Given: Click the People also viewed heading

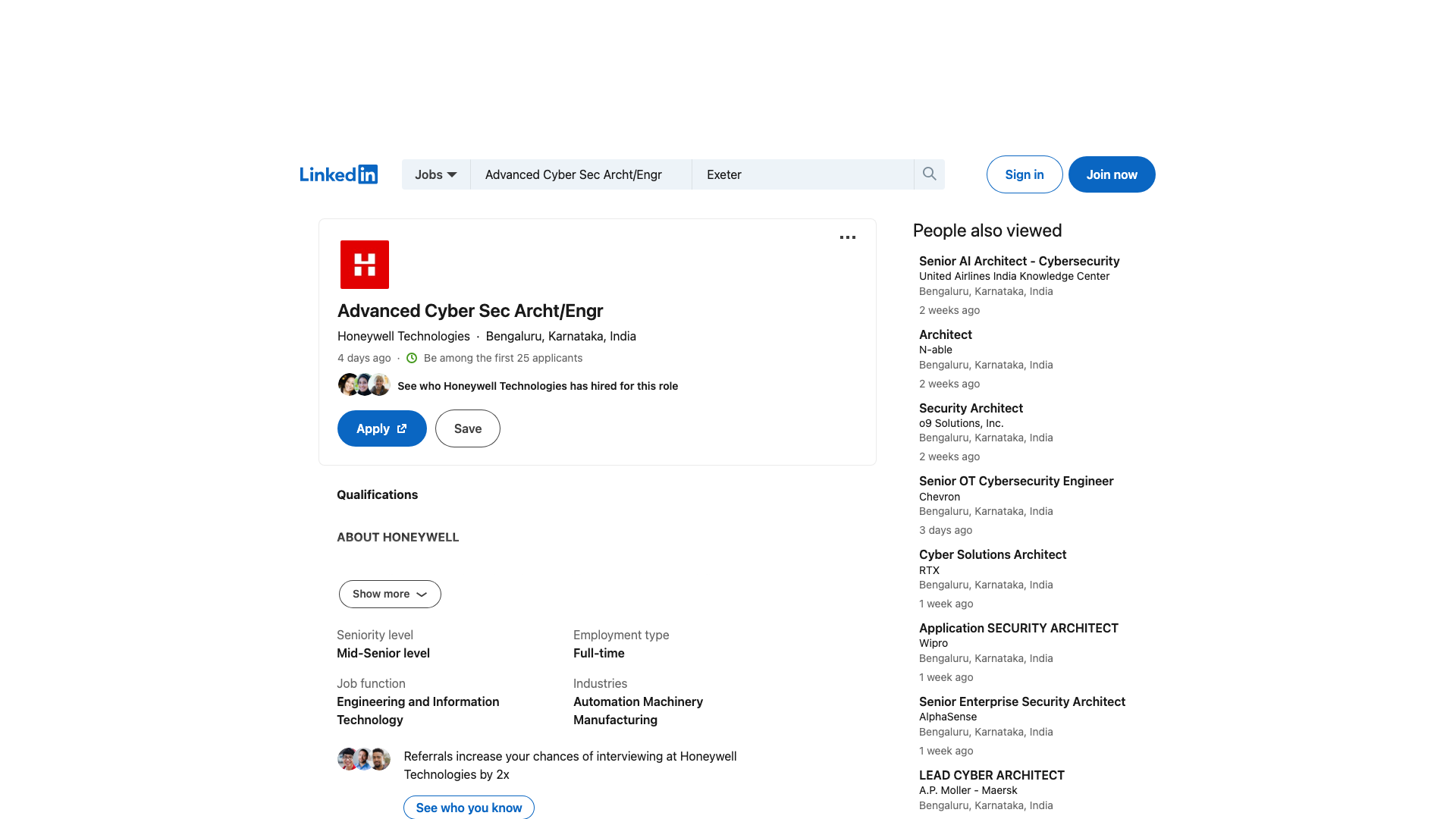Looking at the screenshot, I should [987, 231].
